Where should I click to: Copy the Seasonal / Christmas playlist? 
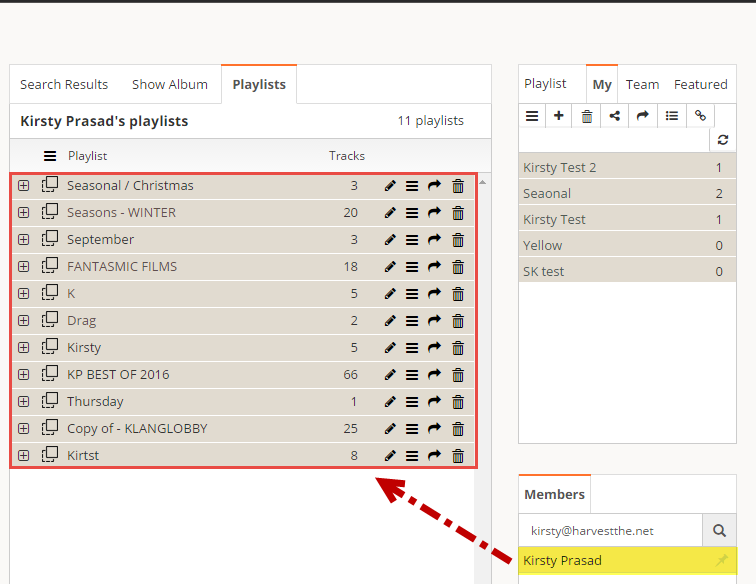(x=50, y=185)
